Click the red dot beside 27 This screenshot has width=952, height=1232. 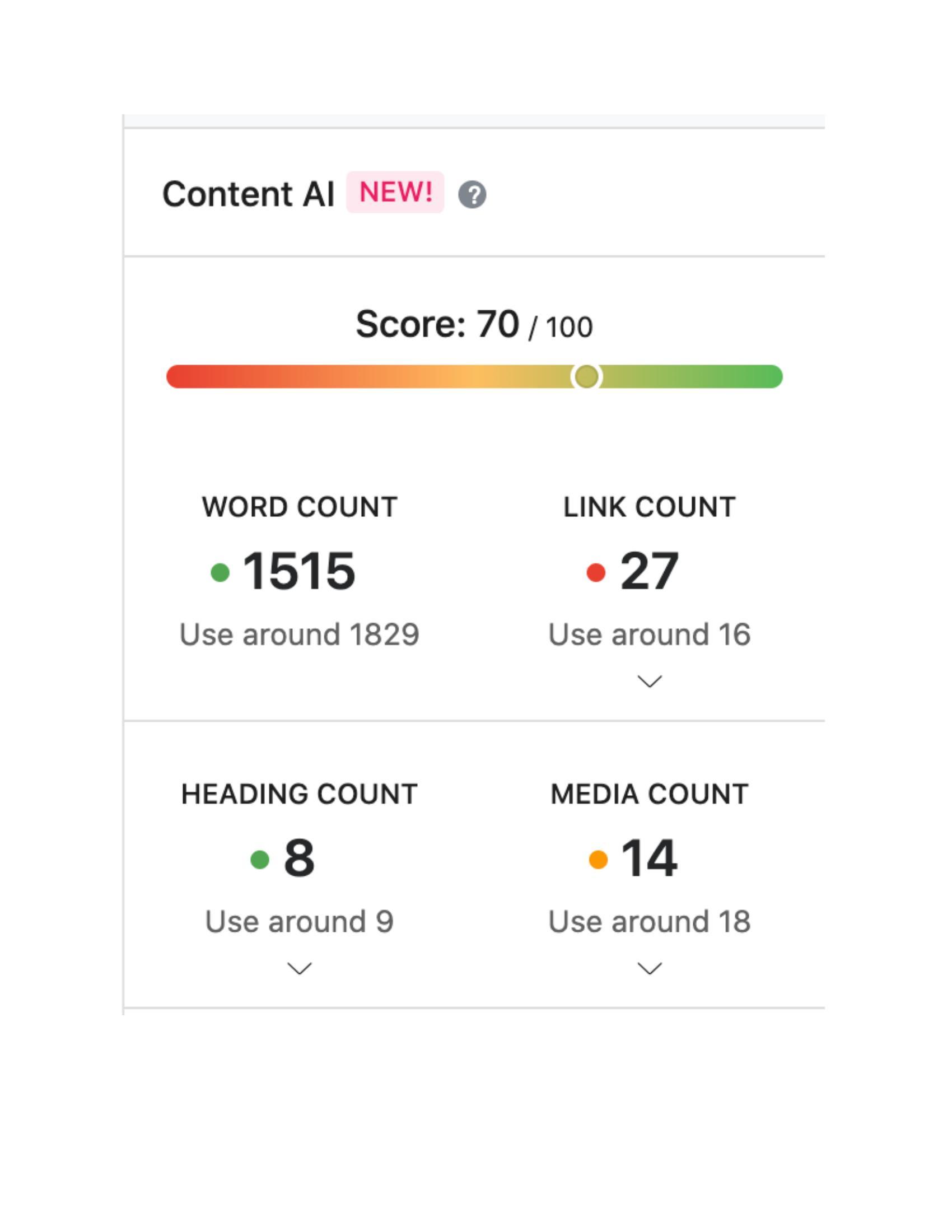[596, 572]
